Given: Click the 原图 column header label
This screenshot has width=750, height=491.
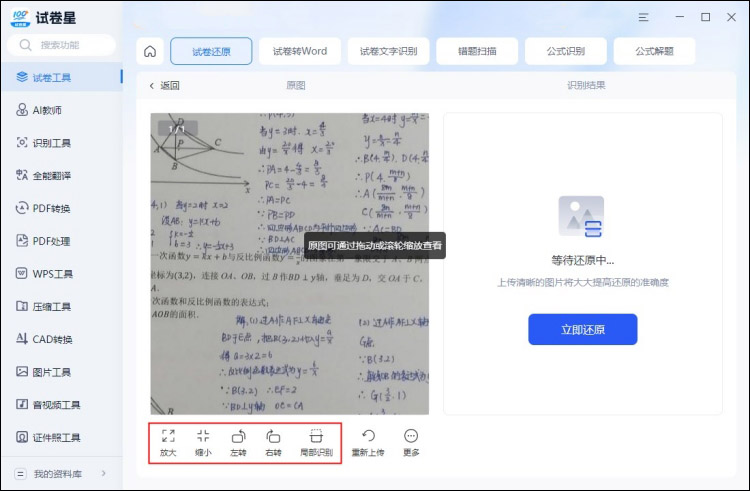Looking at the screenshot, I should tap(296, 86).
